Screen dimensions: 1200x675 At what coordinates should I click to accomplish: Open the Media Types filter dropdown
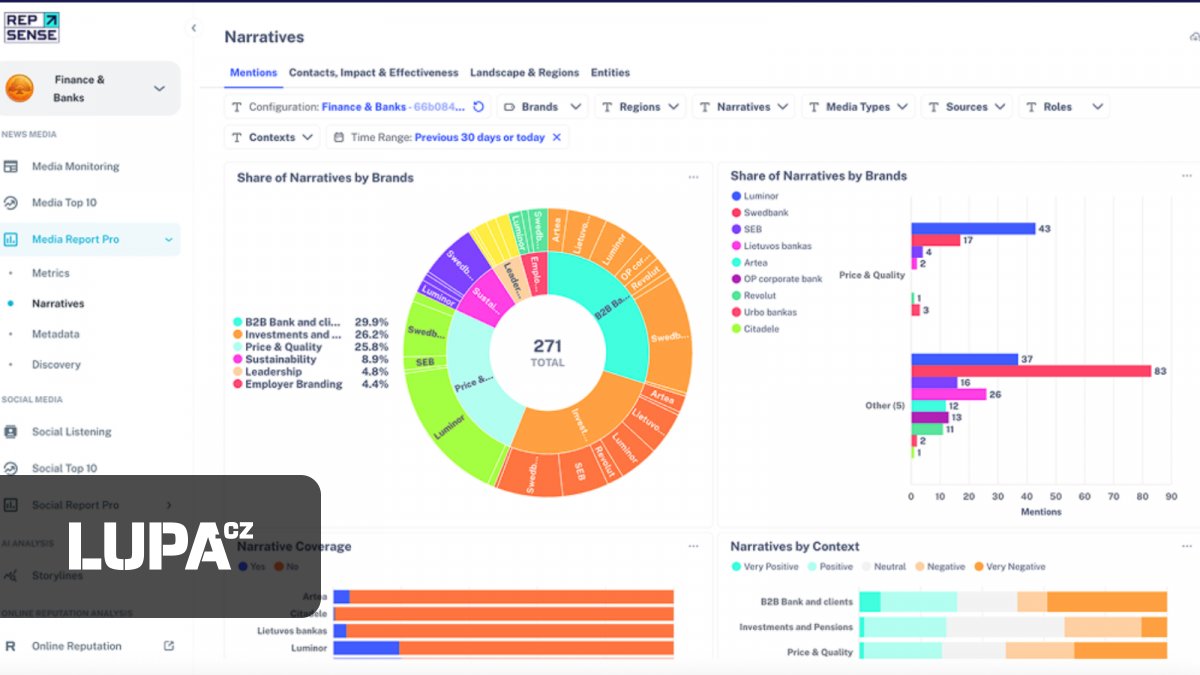pos(857,107)
